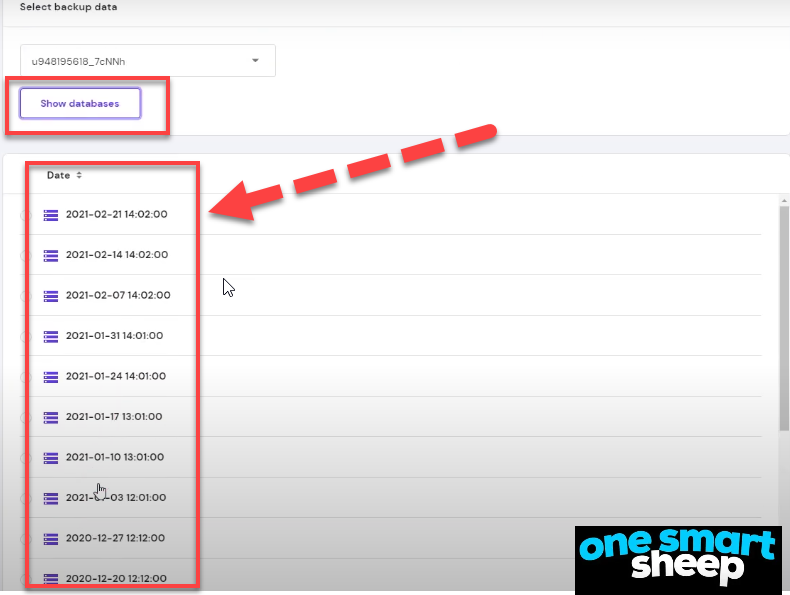Click the scrollbar up arrow
Screen dimensions: 790x595
(x=784, y=201)
